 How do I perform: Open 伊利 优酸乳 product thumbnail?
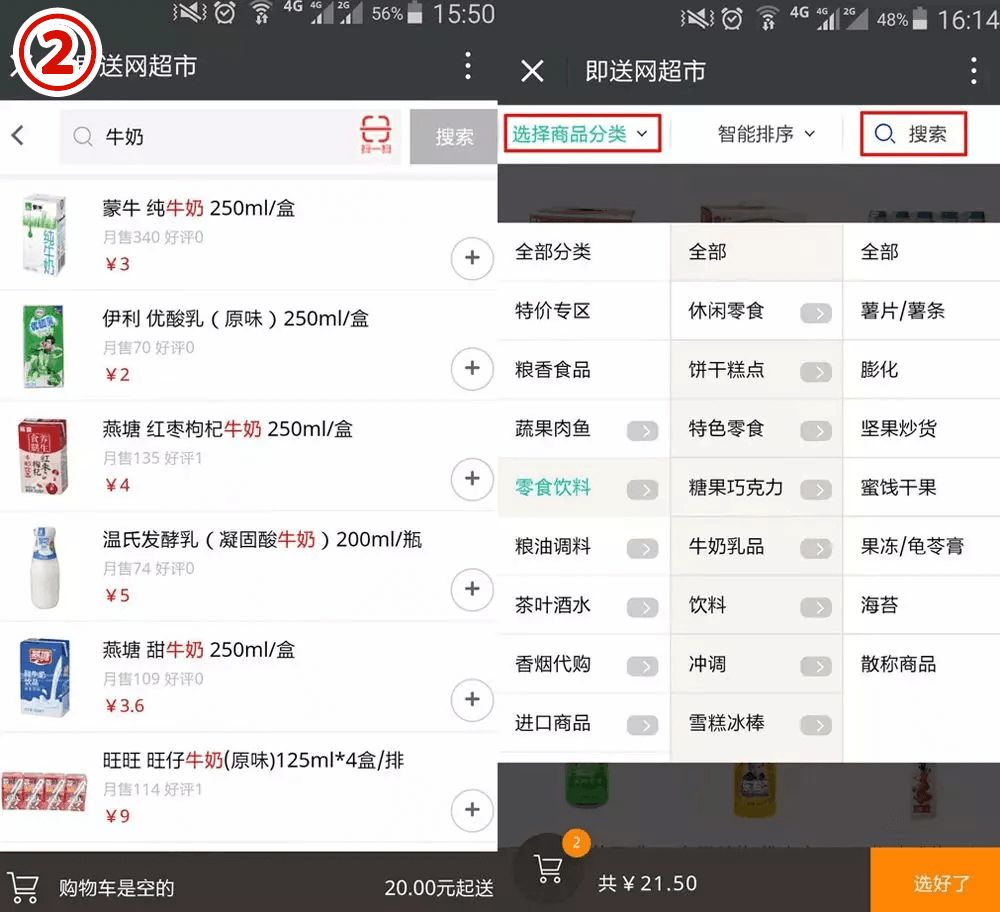coord(43,346)
